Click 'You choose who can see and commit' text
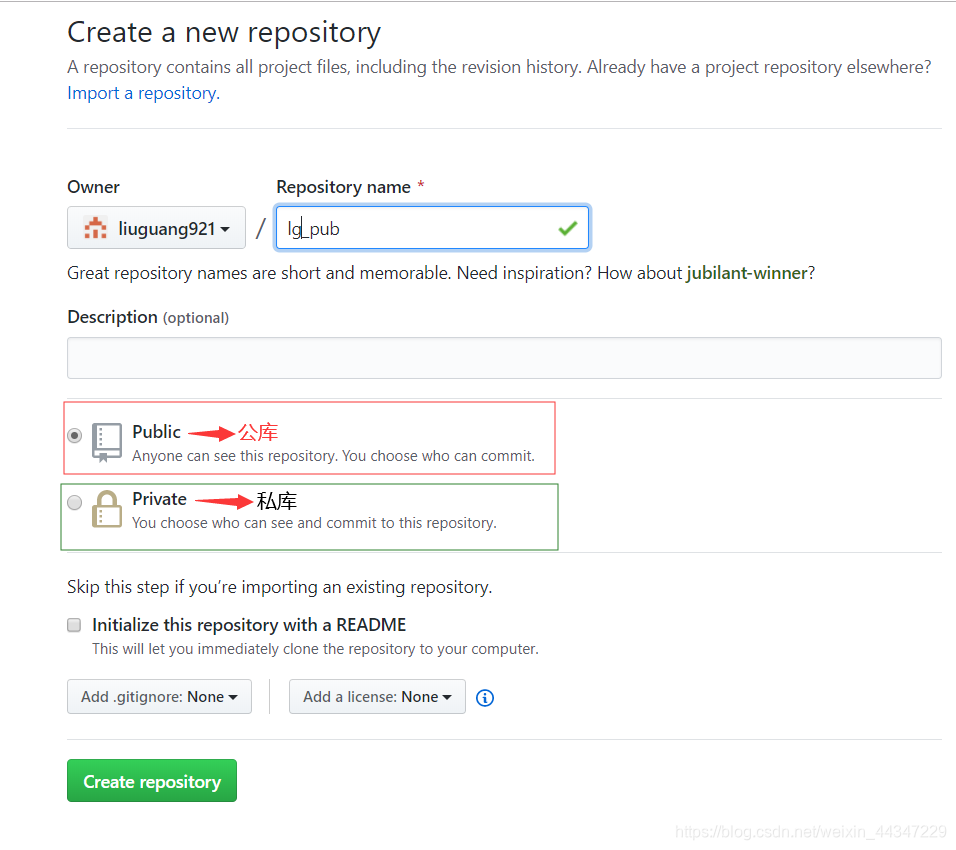The width and height of the screenshot is (956, 850). pyautogui.click(x=315, y=523)
